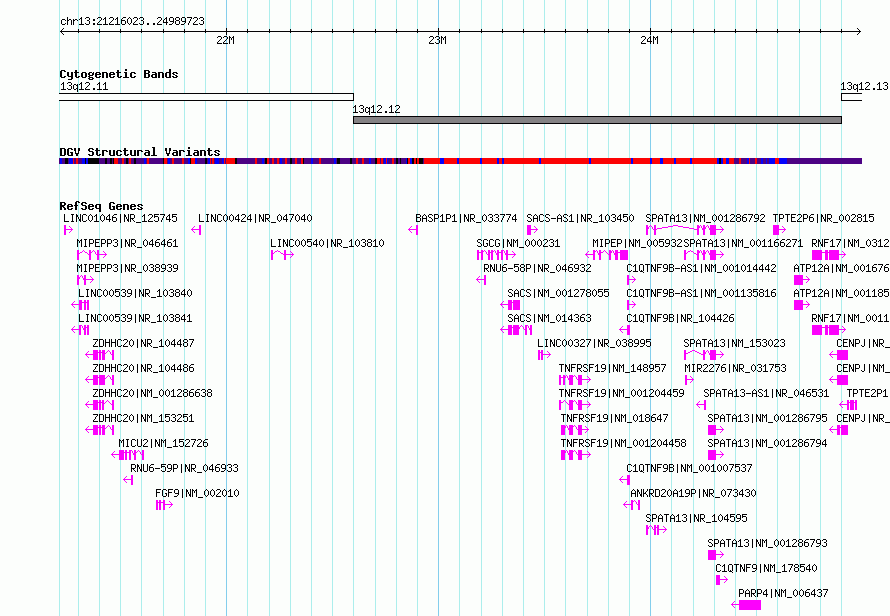Click the LINC00539|NR_103840 transcript glyph
Screen dimensions: 890x616
click(x=80, y=305)
